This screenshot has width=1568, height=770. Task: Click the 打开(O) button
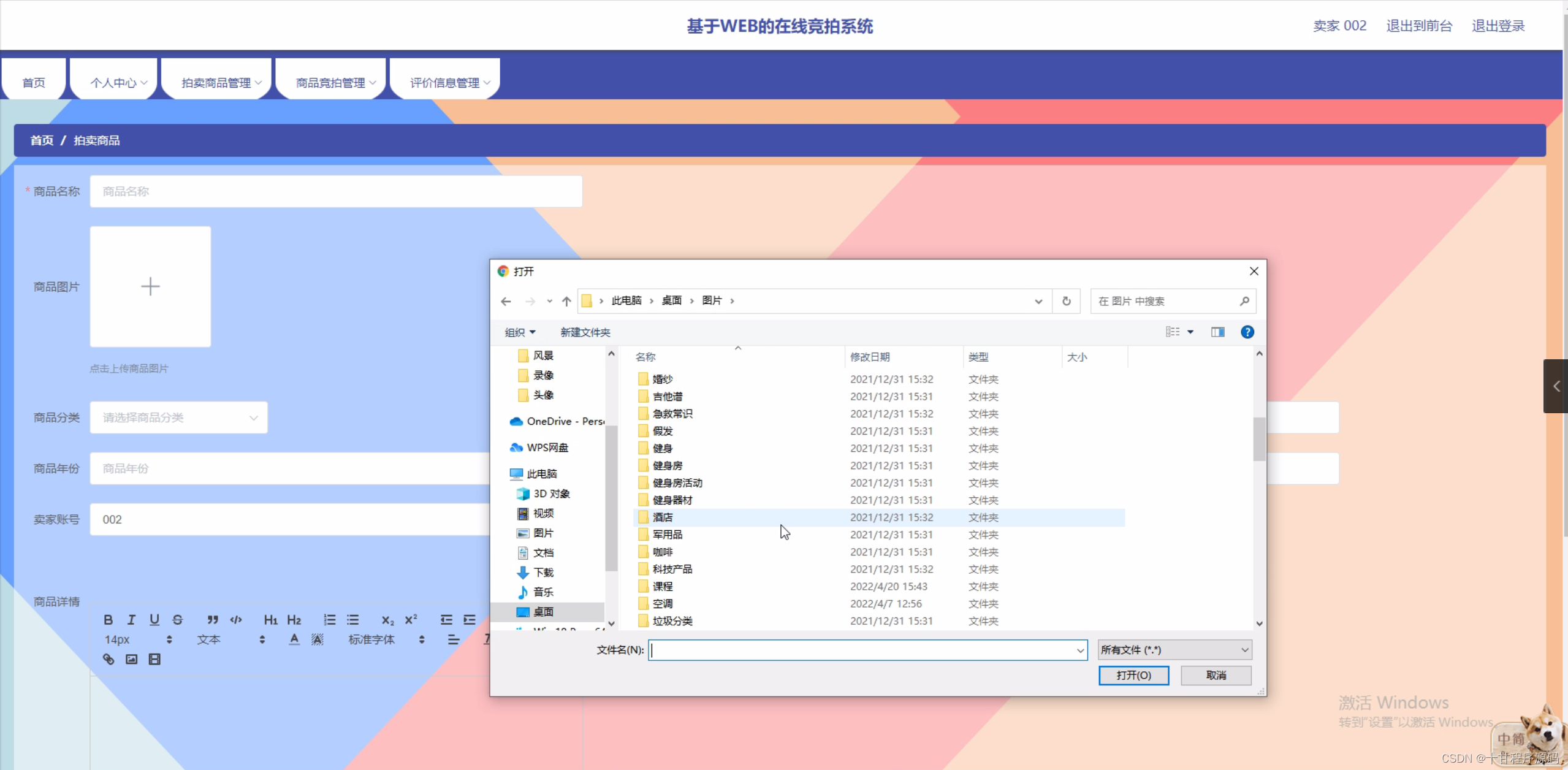1133,675
